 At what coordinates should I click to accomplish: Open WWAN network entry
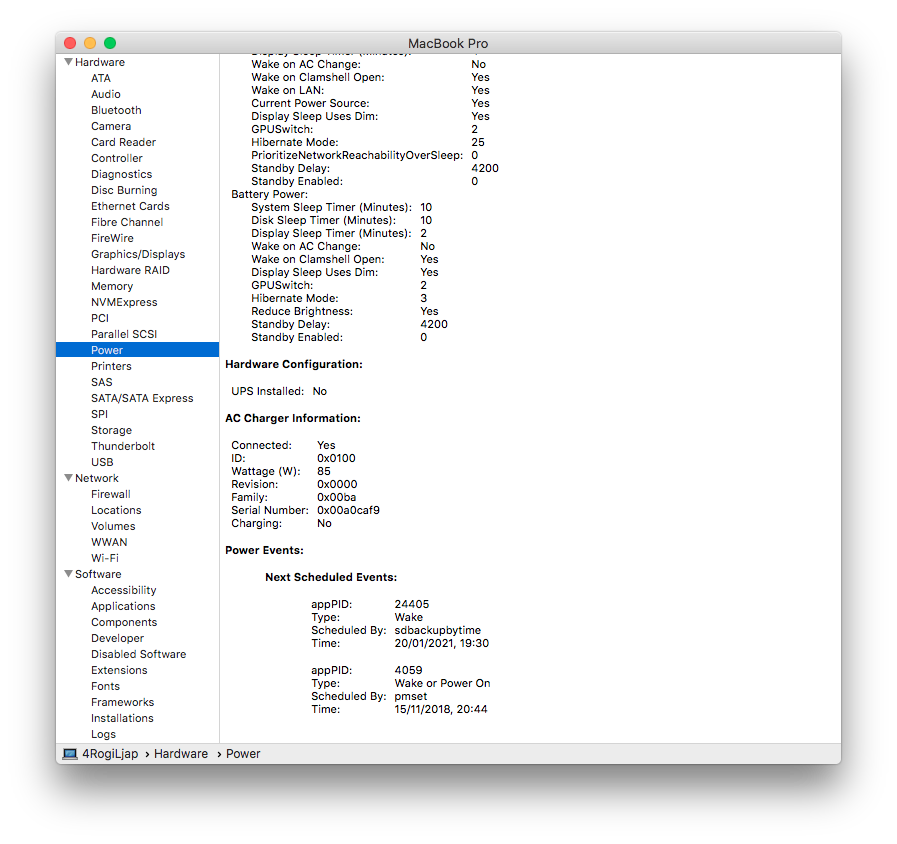click(x=109, y=543)
